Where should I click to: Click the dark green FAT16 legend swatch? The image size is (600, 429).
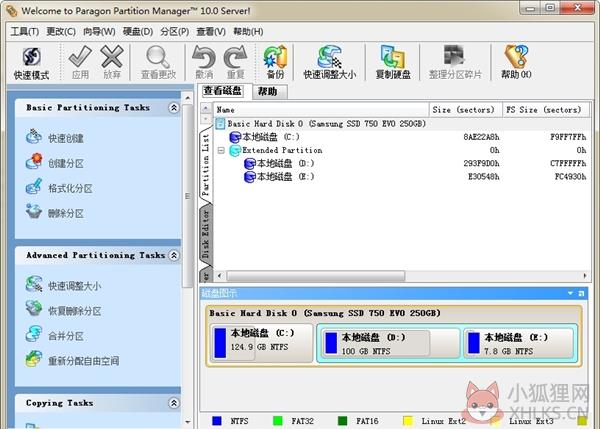pyautogui.click(x=342, y=421)
